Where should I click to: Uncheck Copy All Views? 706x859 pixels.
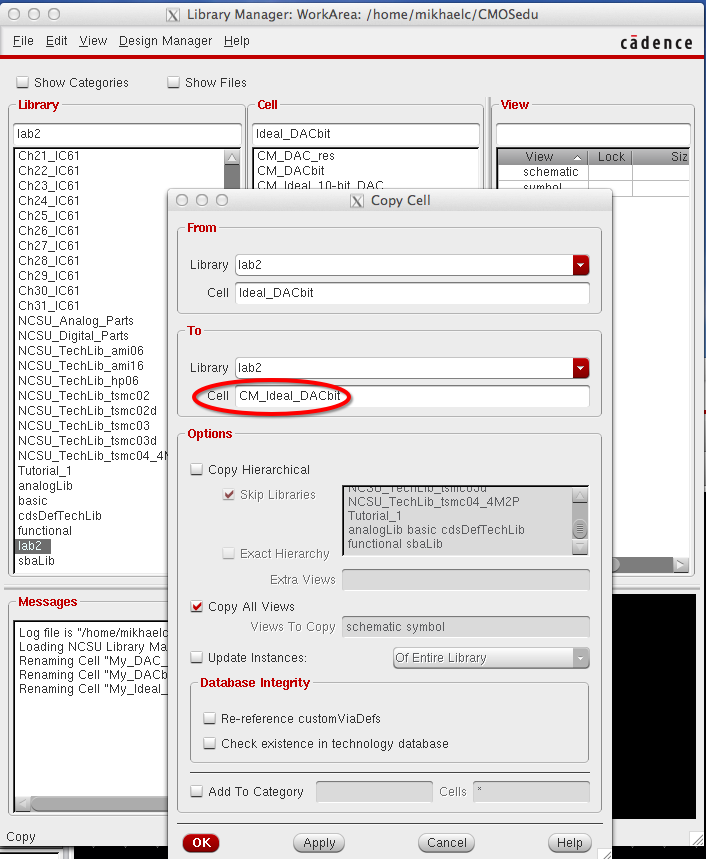coord(196,606)
